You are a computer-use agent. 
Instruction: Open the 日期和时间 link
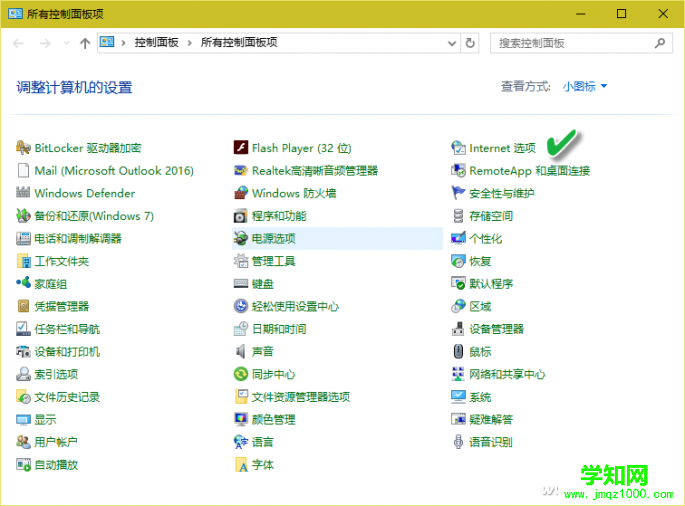tap(279, 329)
